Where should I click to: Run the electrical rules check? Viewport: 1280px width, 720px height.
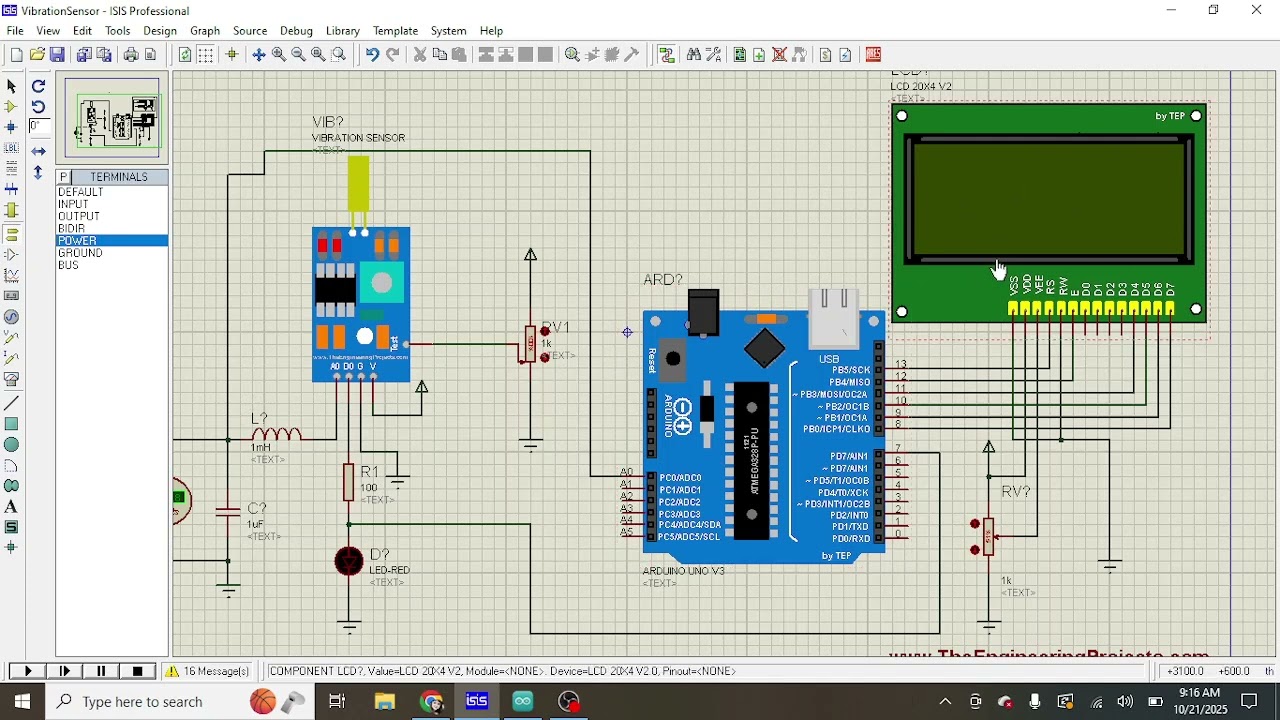pyautogui.click(x=846, y=55)
